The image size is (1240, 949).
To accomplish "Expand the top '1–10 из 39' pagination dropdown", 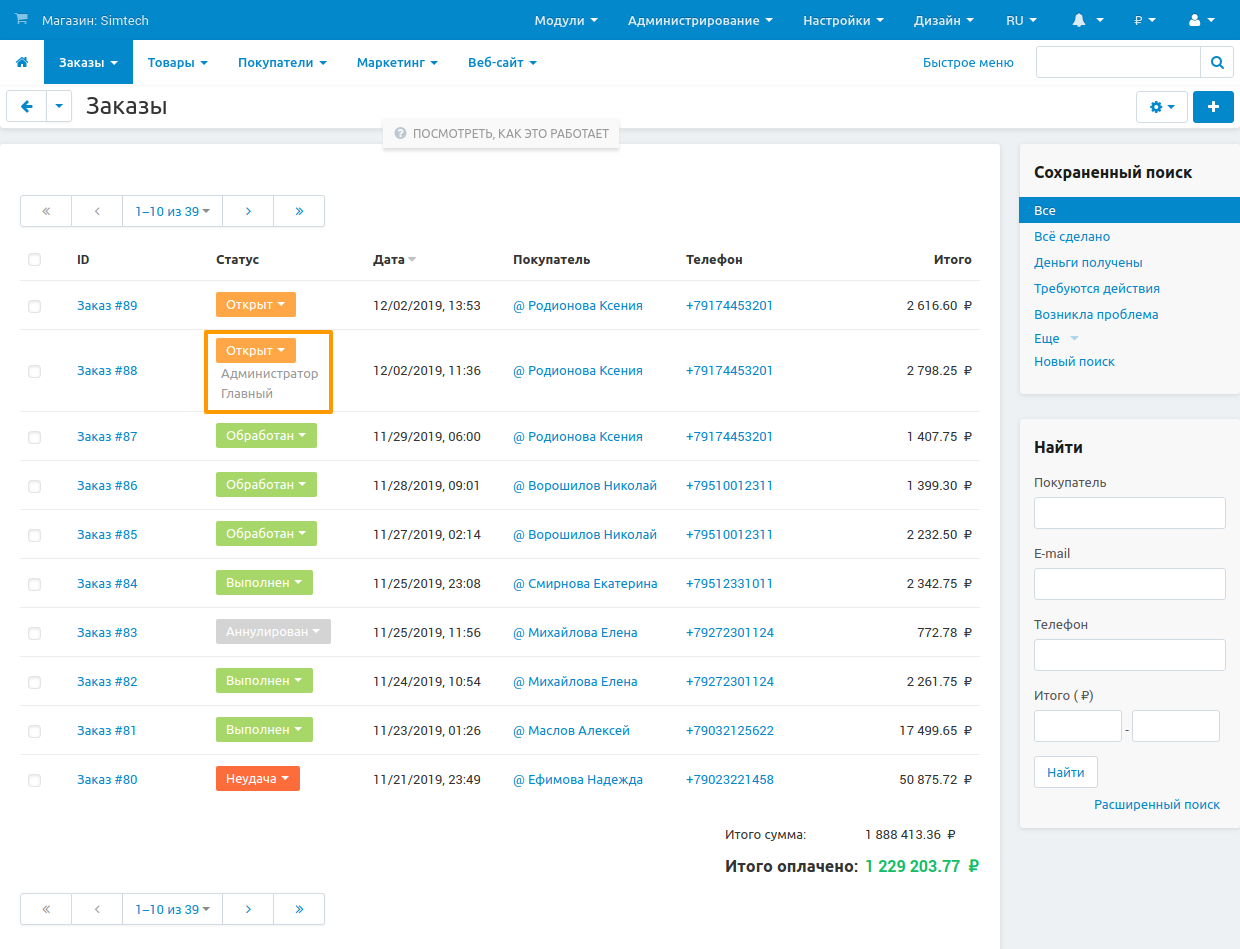I will [172, 211].
